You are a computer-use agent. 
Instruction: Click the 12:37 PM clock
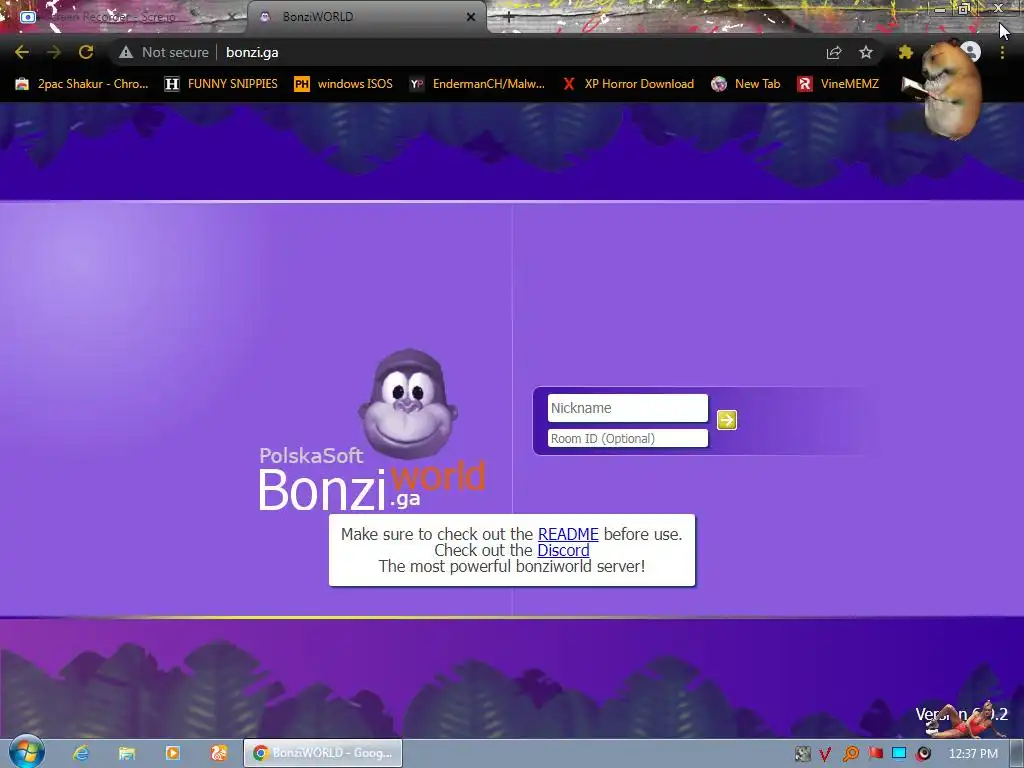coord(973,754)
